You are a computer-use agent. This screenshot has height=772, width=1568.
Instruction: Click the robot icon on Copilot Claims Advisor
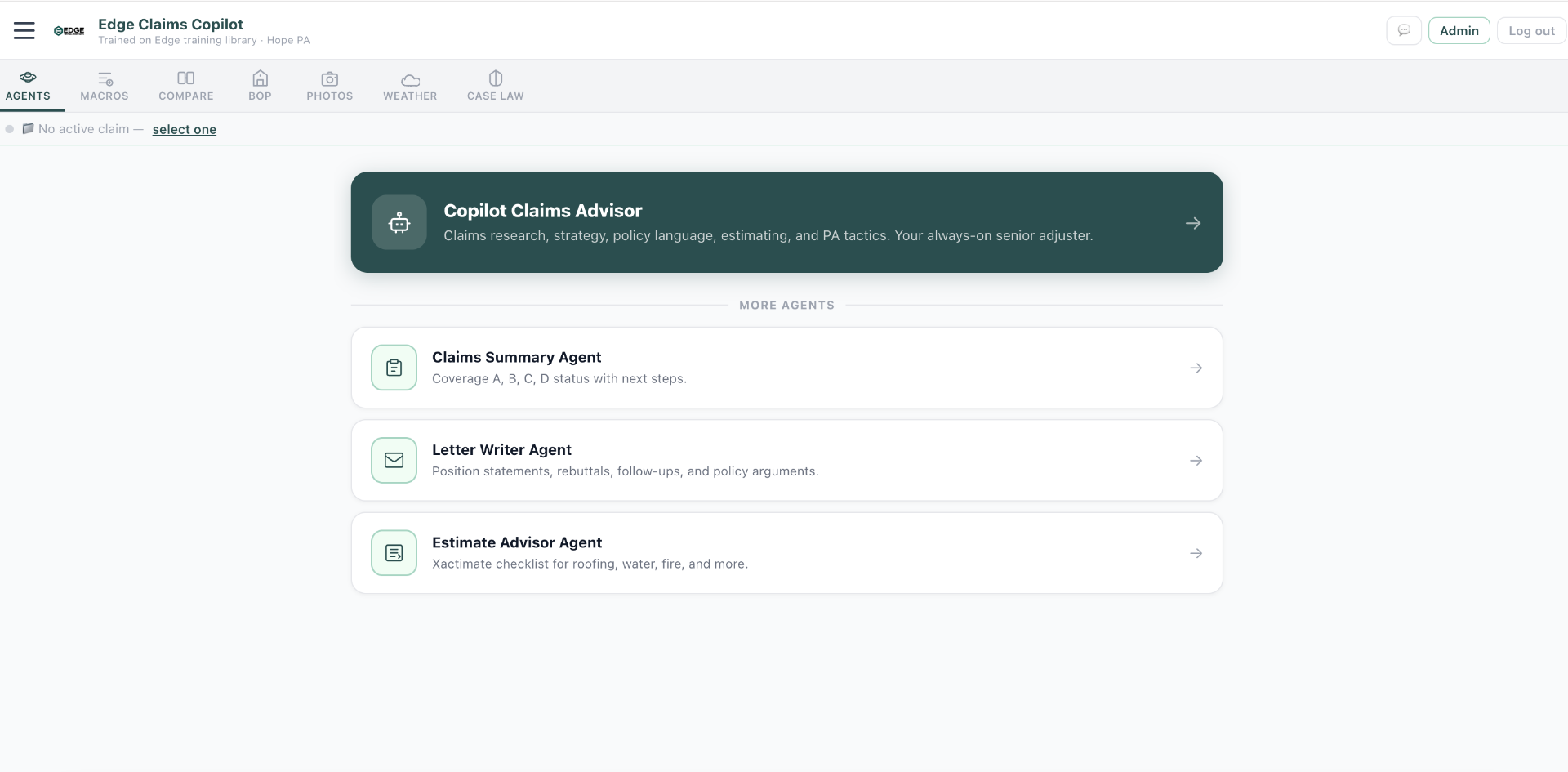399,222
